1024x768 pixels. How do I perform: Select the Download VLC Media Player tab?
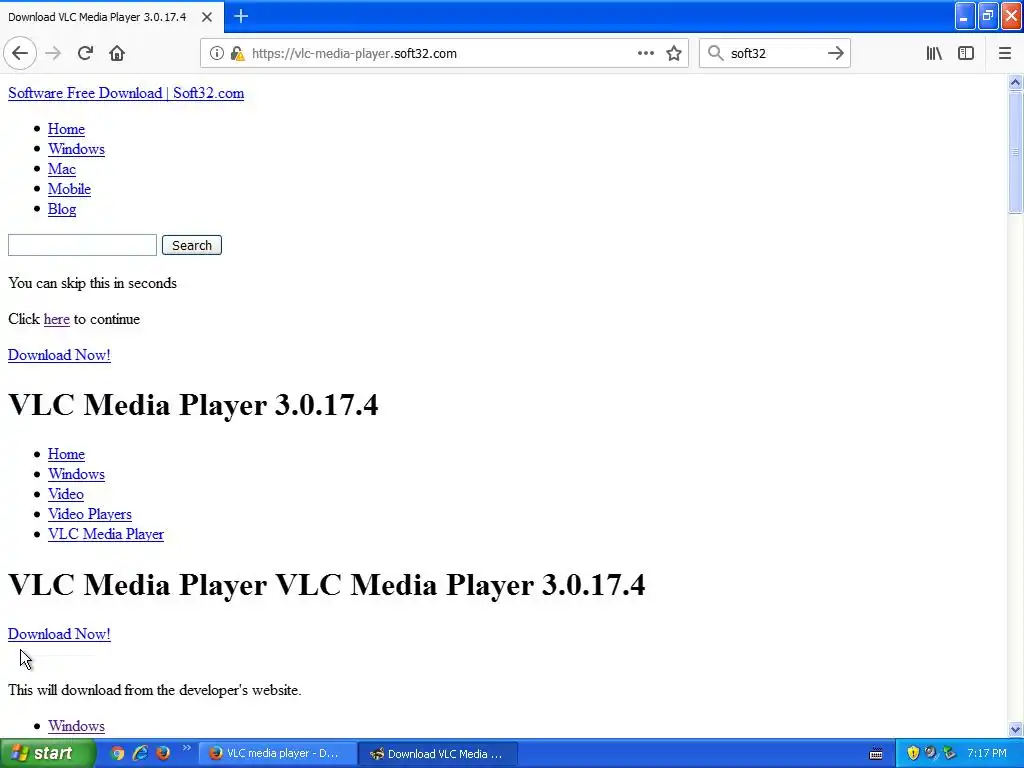click(x=97, y=17)
